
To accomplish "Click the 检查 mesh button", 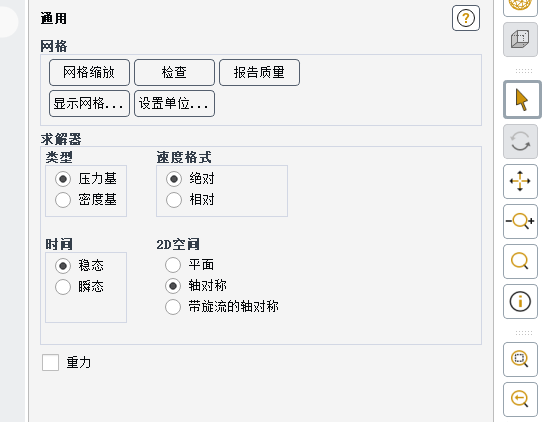I will (174, 72).
